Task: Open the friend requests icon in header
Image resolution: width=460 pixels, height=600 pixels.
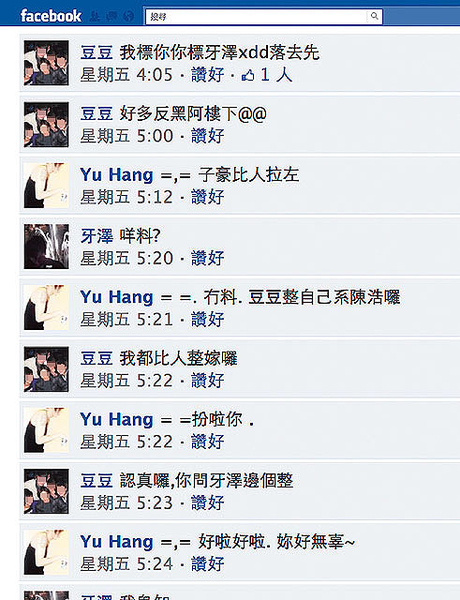Action: click(x=95, y=16)
